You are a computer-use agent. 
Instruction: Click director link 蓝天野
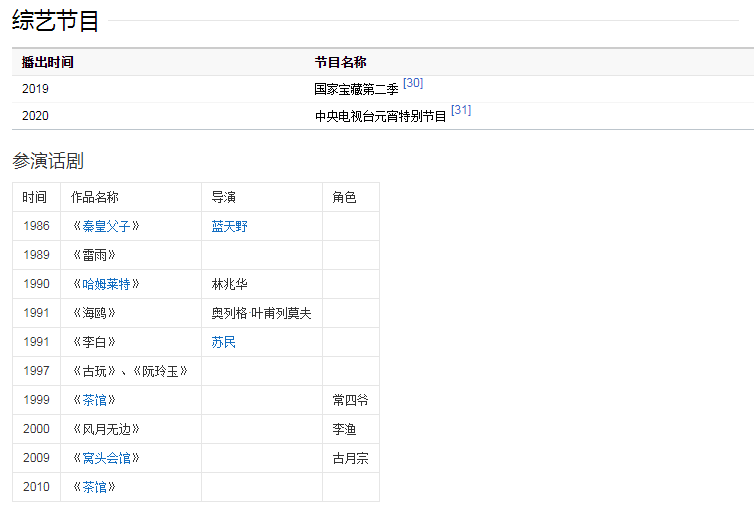229,226
